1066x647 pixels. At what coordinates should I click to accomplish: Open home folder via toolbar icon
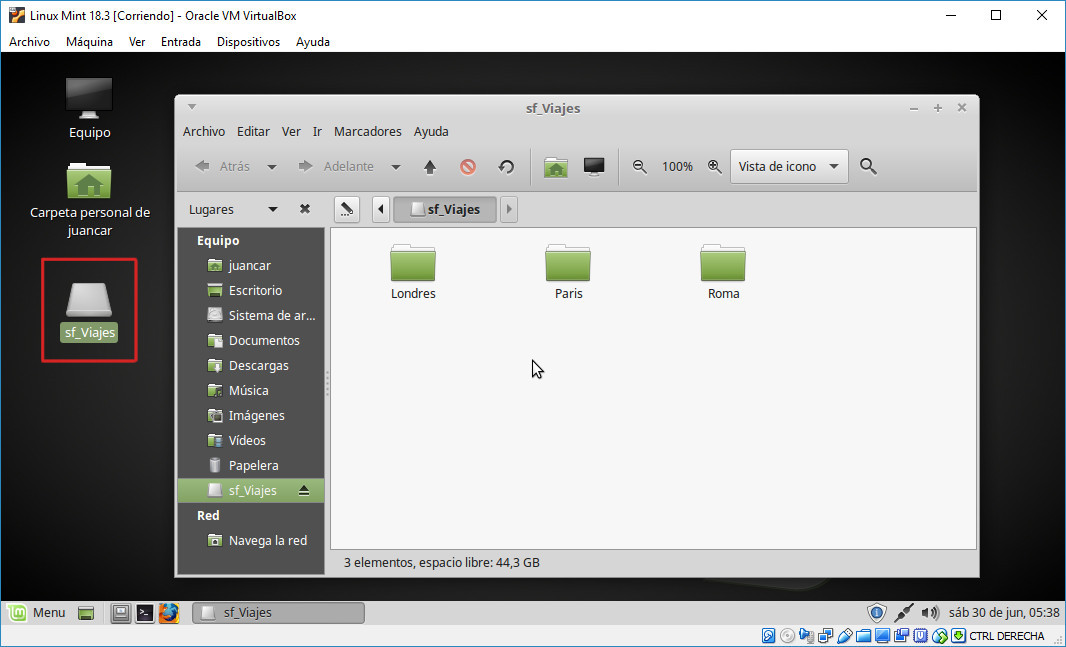click(556, 167)
